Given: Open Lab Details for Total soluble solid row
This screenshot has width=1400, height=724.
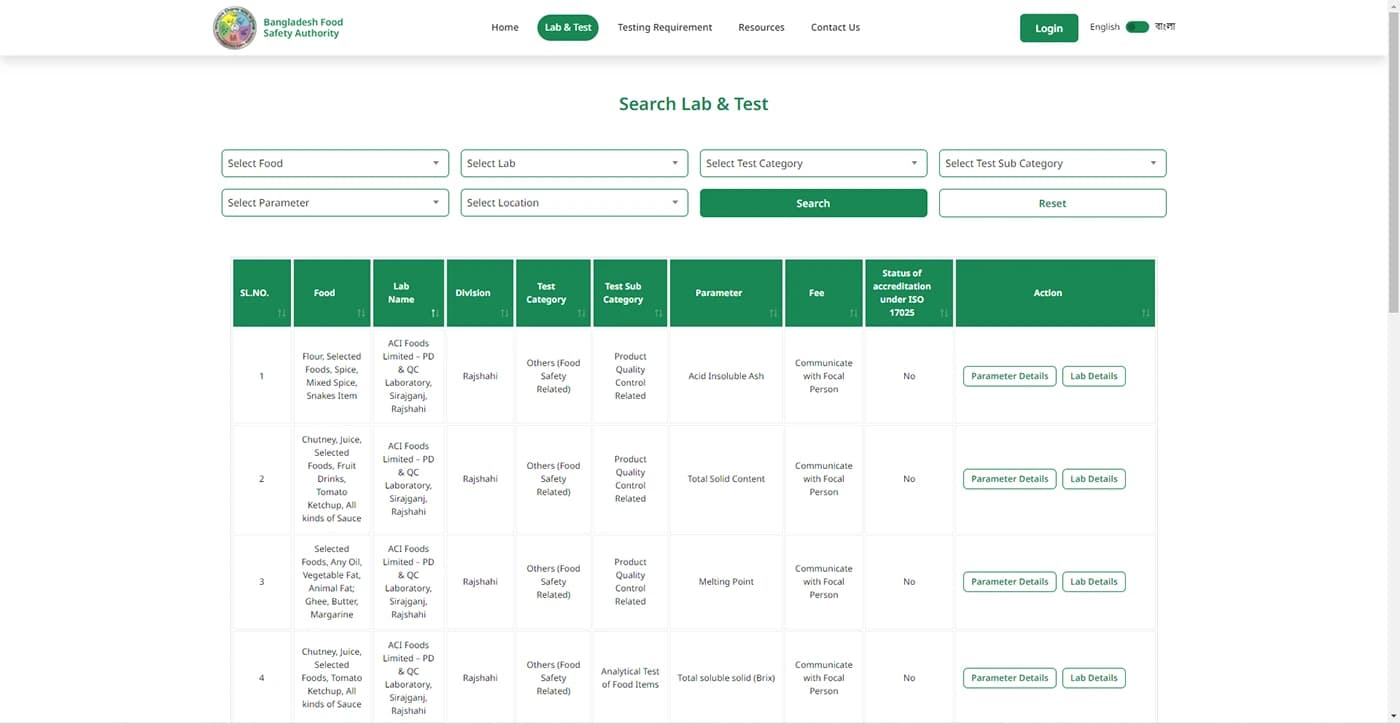Looking at the screenshot, I should (x=1094, y=678).
